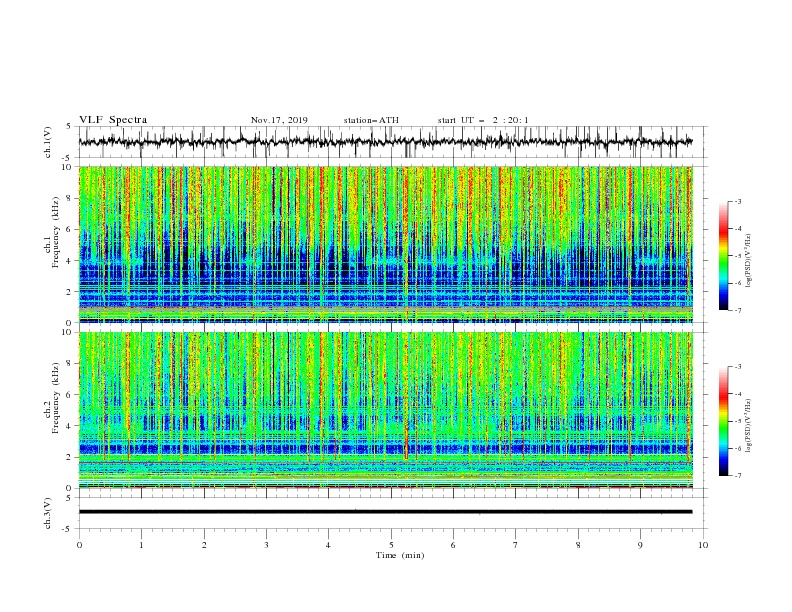The width and height of the screenshot is (792, 612).
Task: Click the "start UT = 2 :20: 1" text
Action: tap(483, 120)
